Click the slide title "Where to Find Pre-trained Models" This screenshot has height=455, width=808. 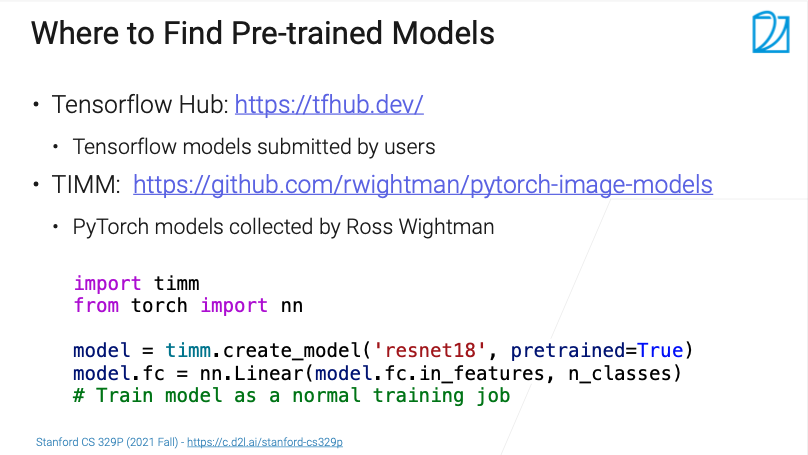(263, 34)
